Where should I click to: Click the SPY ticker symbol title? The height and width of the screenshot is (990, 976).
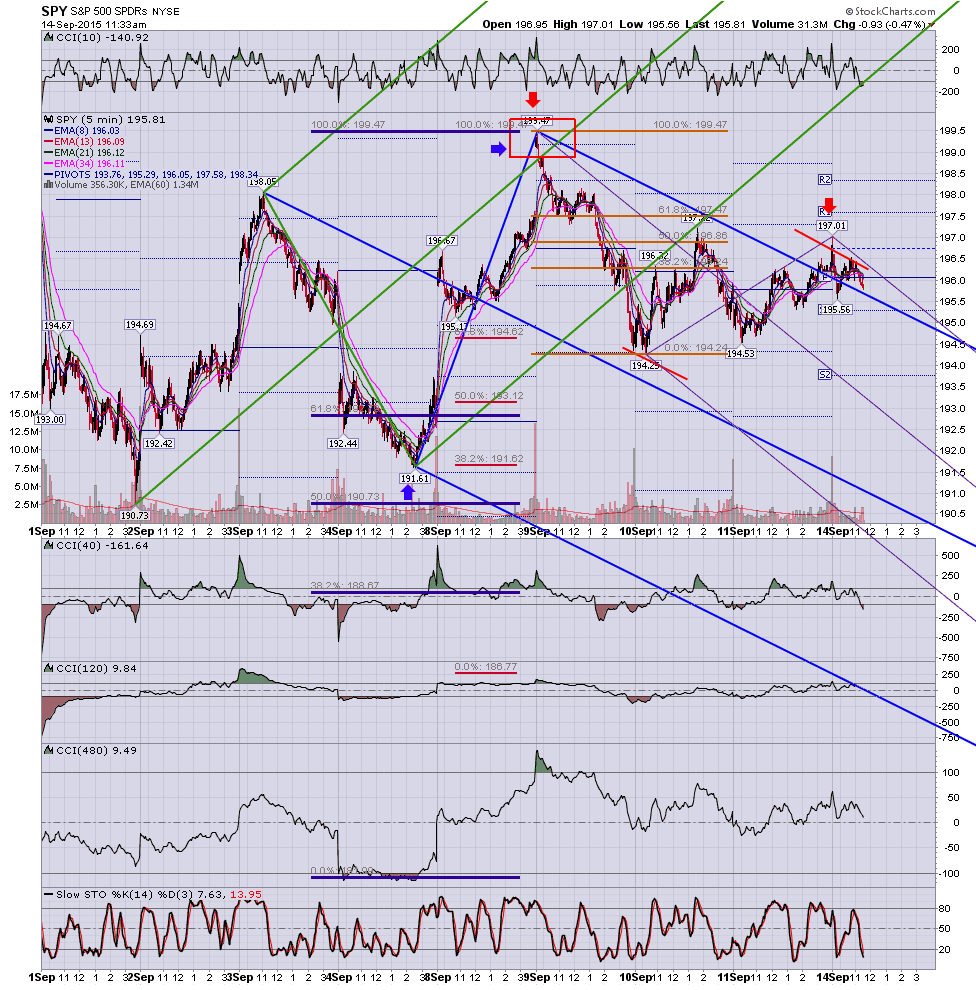[x=54, y=11]
